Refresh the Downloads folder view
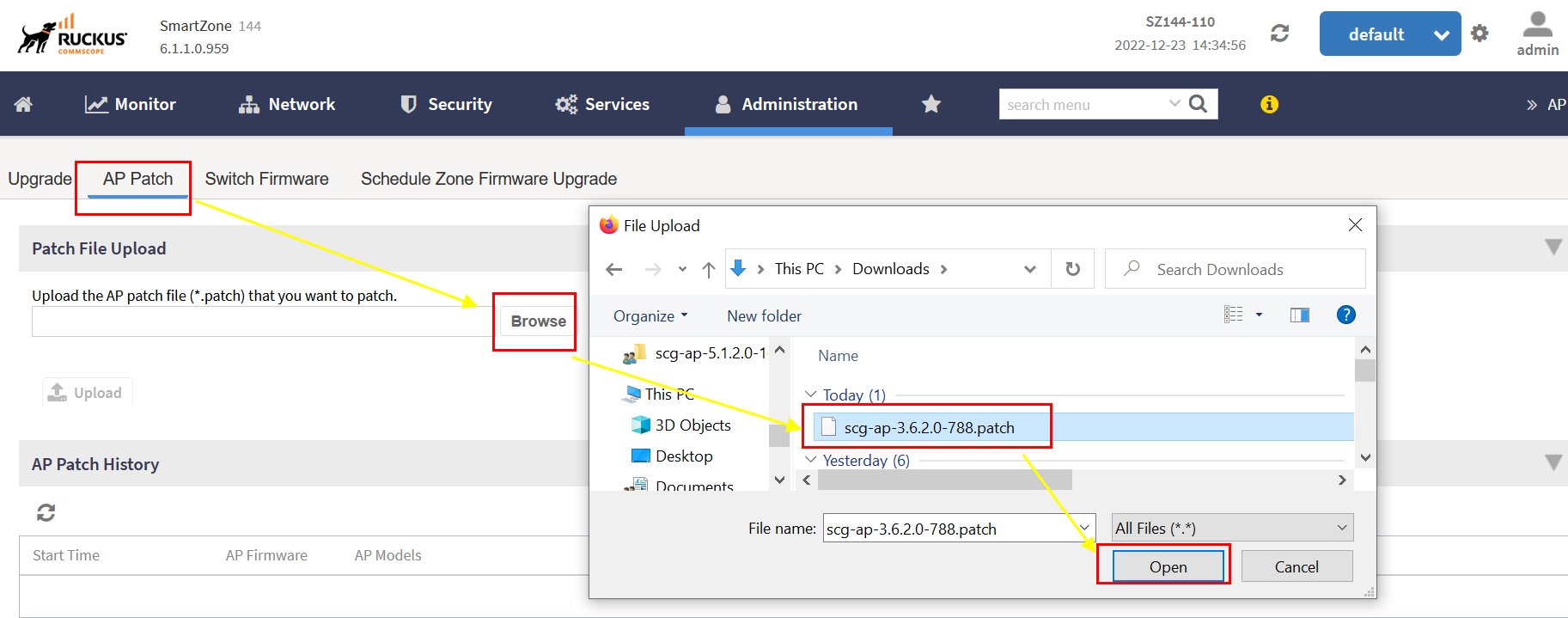Viewport: 1568px width, 618px height. [x=1073, y=269]
